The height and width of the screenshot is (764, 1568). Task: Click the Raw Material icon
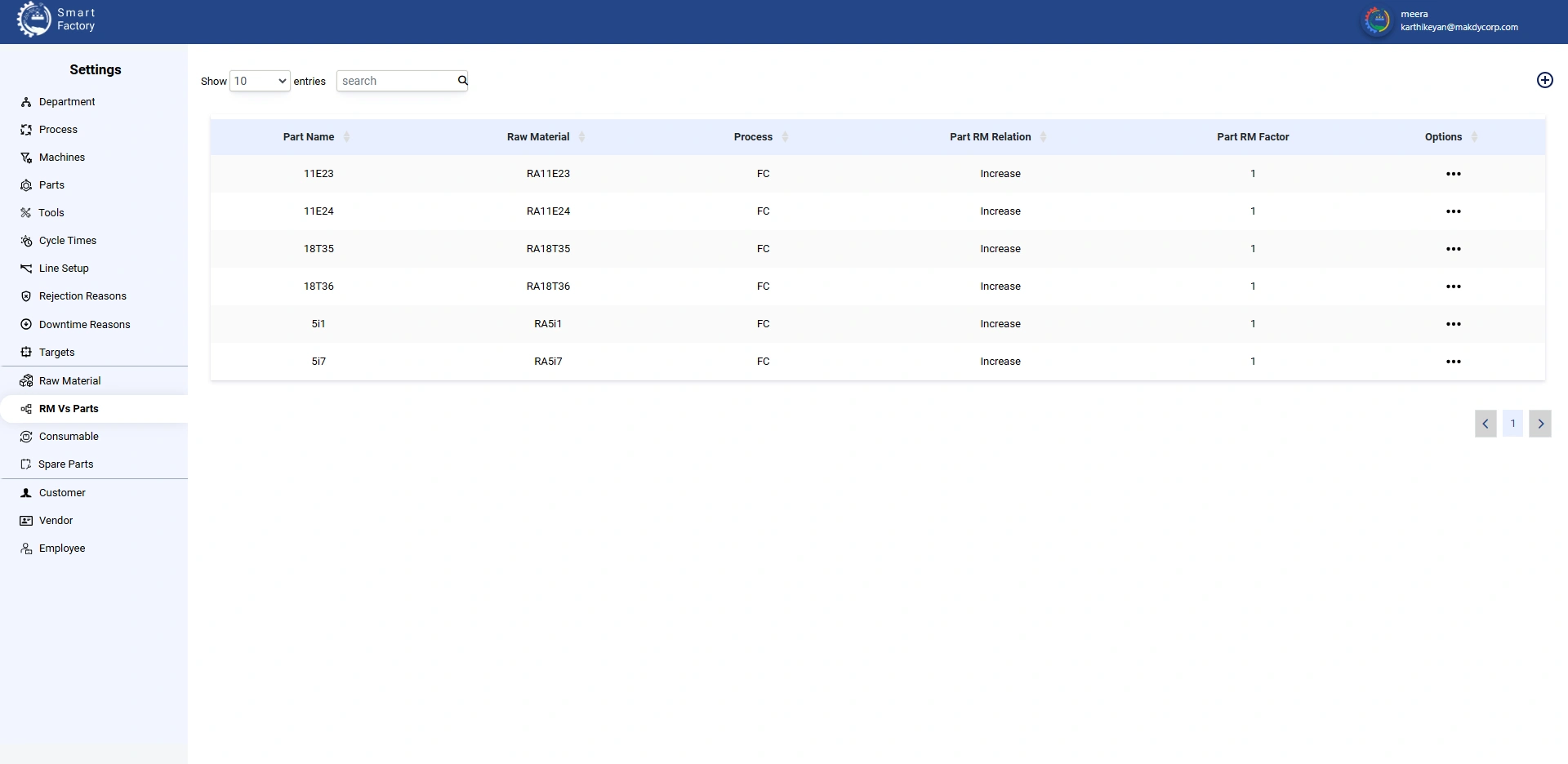26,381
